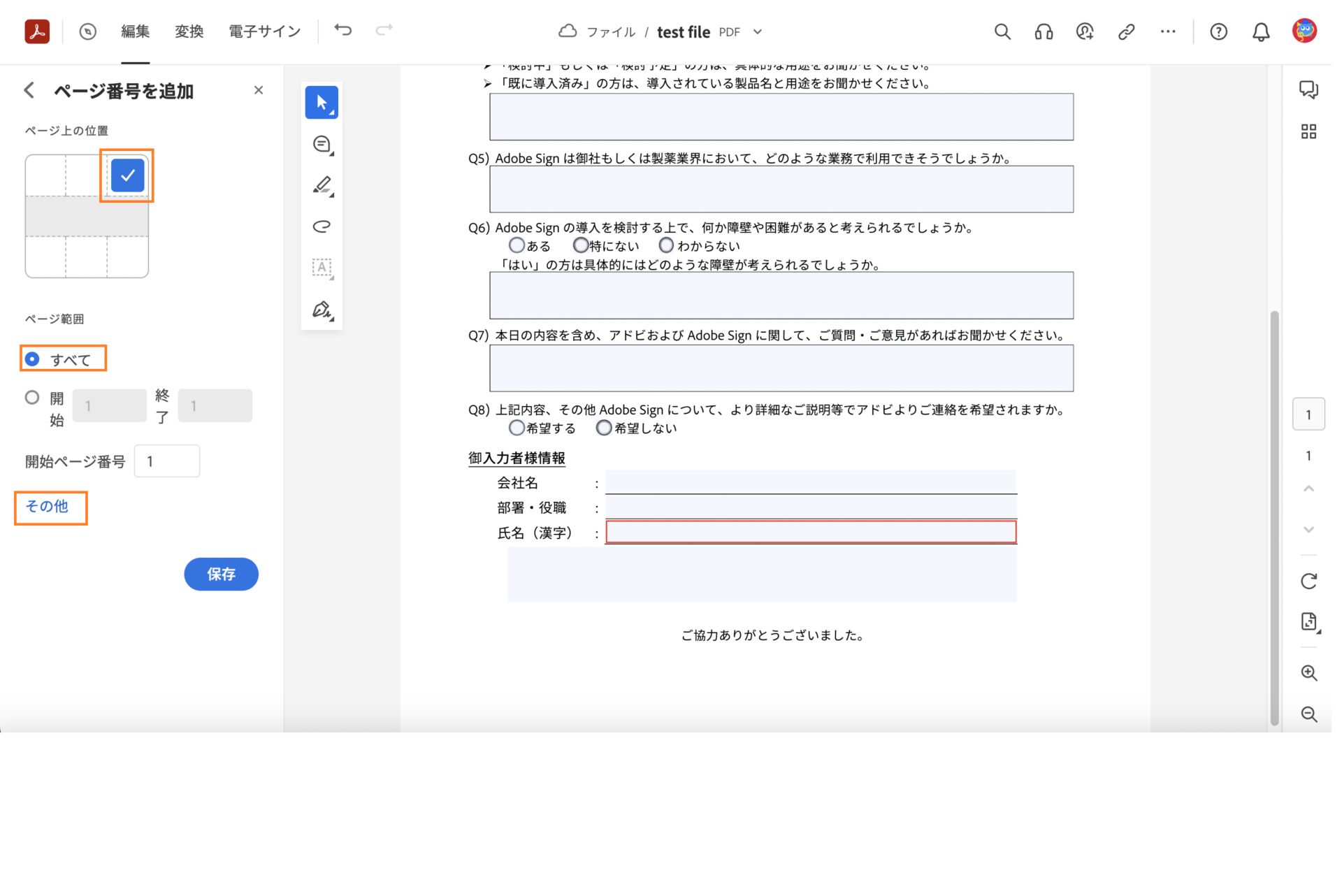Click the 保存 button
Viewport: 1342px width, 896px height.
pyautogui.click(x=222, y=575)
